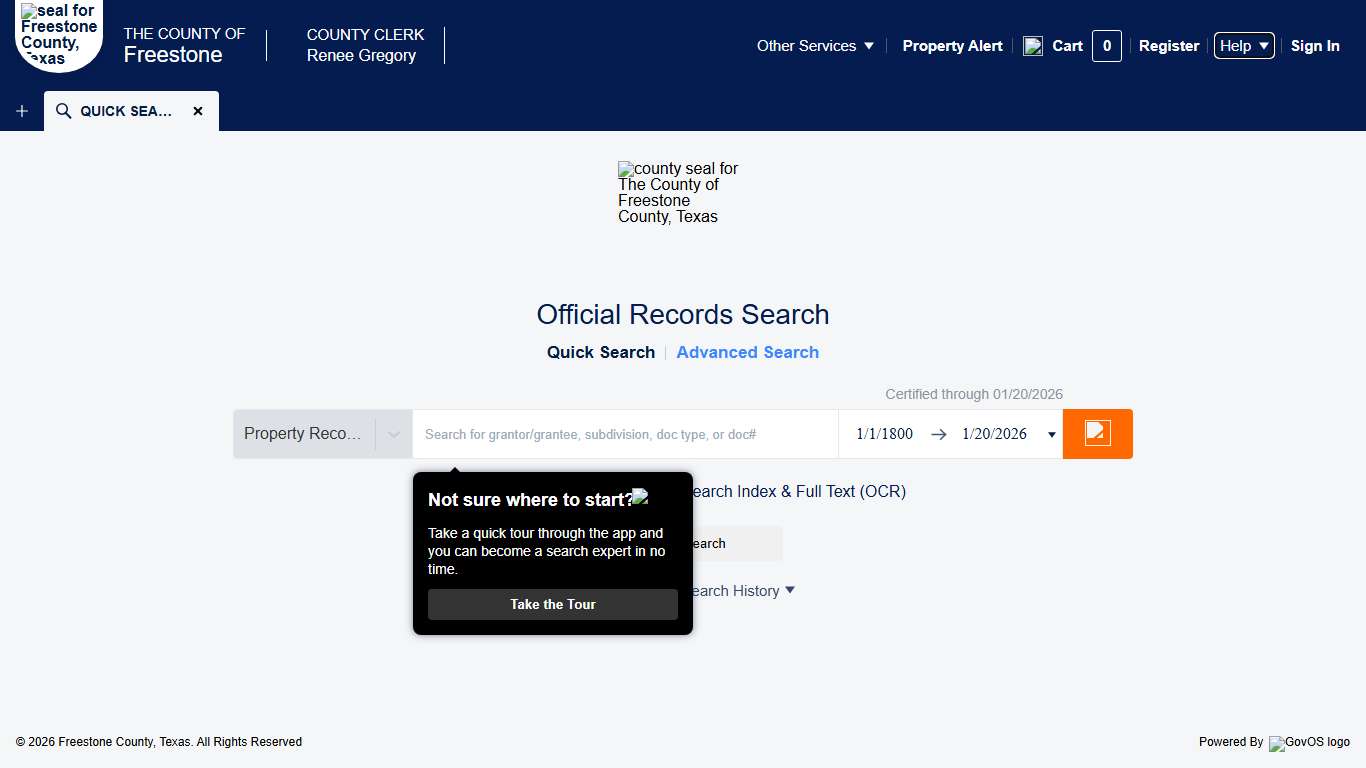The width and height of the screenshot is (1366, 768).
Task: Click the orange search icon button
Action: click(1097, 434)
